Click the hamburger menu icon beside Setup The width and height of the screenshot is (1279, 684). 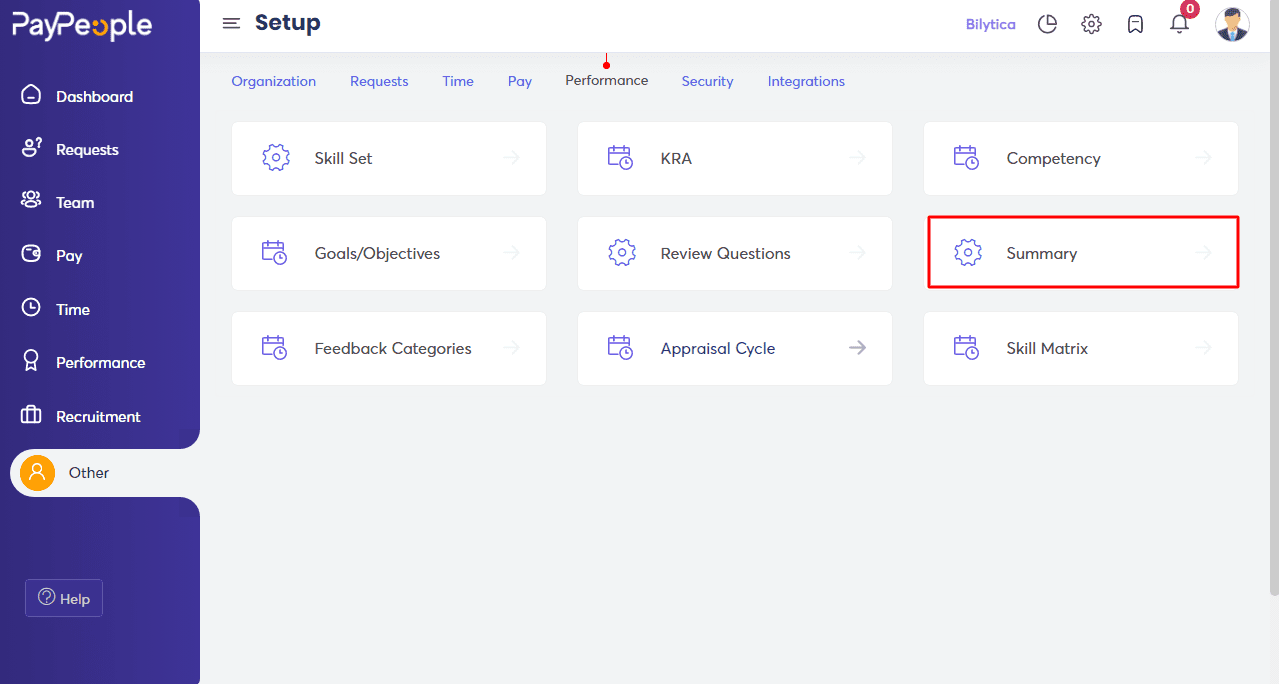[x=231, y=23]
